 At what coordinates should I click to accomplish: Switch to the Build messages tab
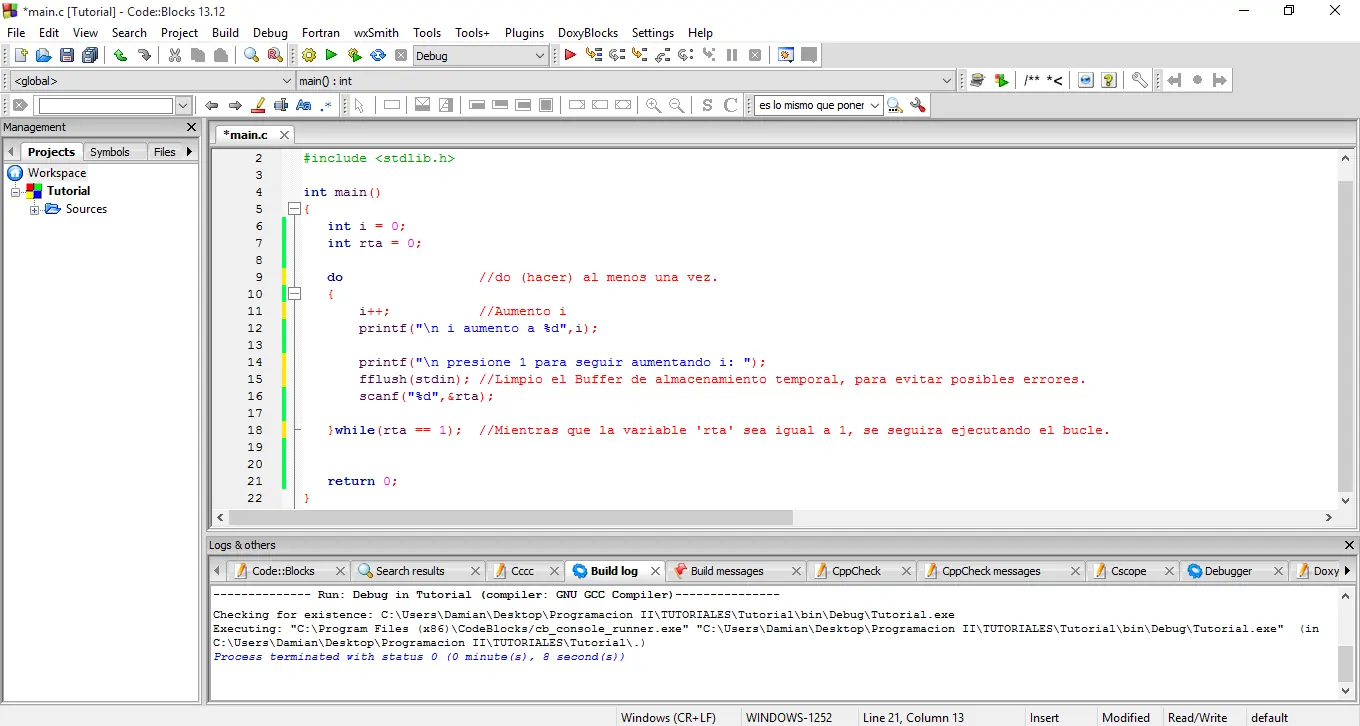pos(728,571)
